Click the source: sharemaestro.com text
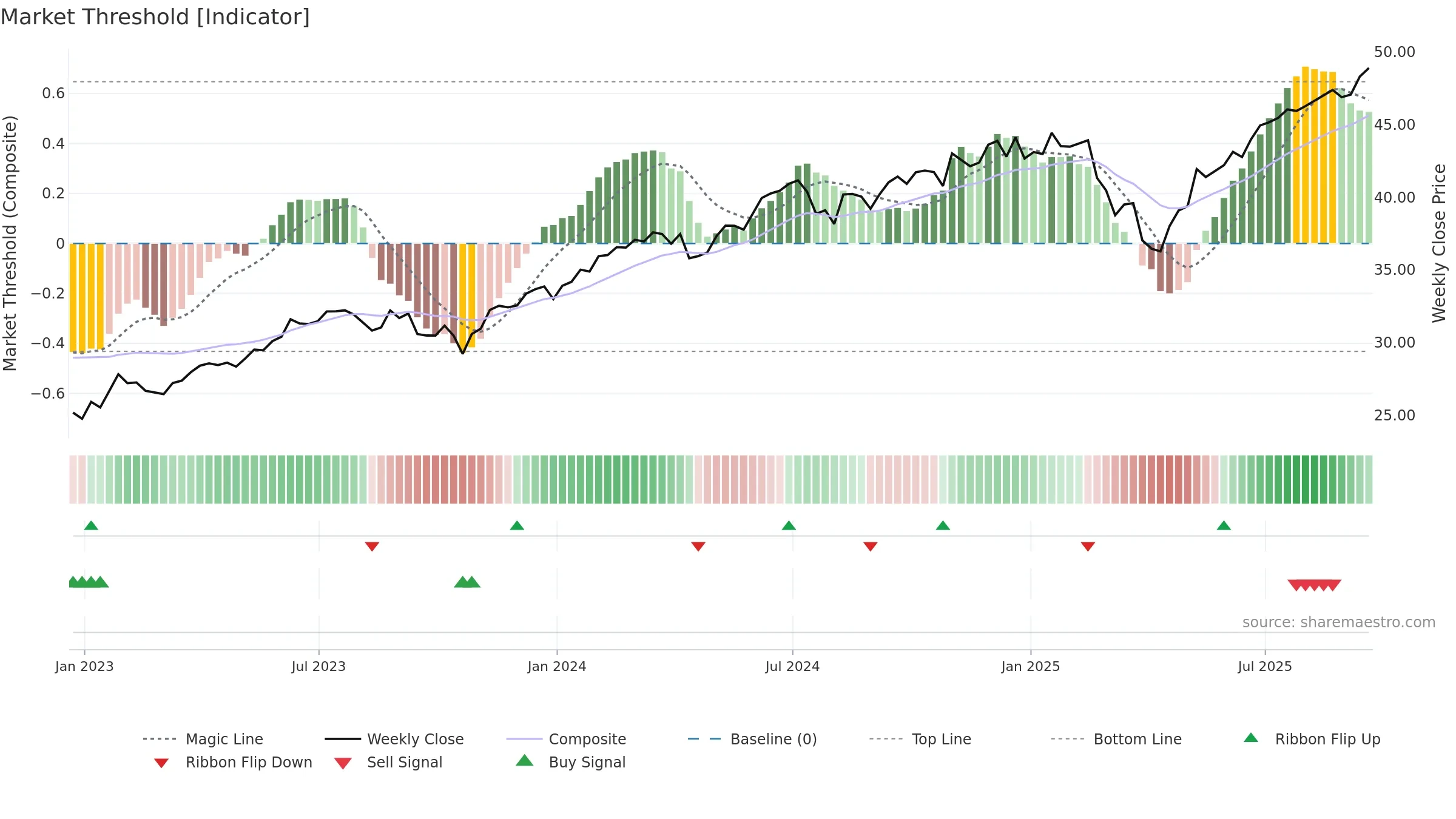 click(1339, 622)
